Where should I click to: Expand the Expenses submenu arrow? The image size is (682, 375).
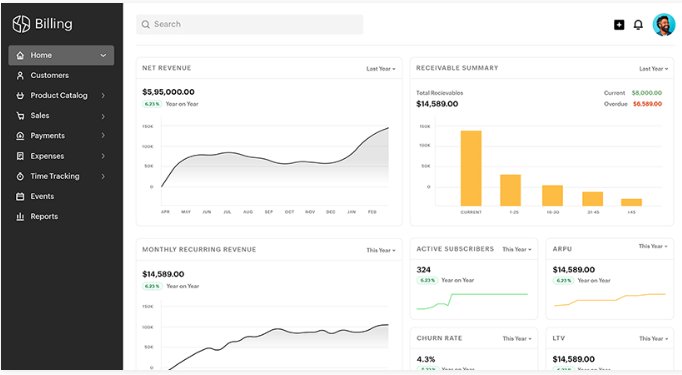(103, 156)
